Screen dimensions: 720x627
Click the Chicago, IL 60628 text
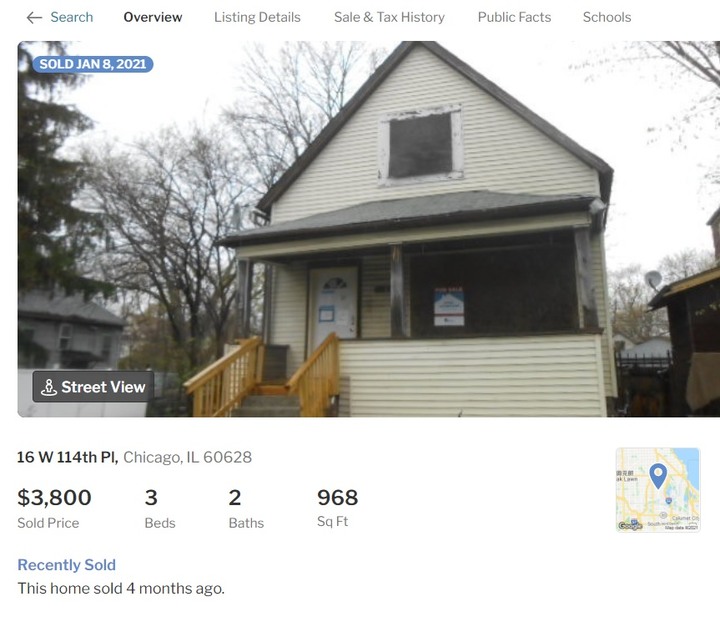click(x=187, y=457)
